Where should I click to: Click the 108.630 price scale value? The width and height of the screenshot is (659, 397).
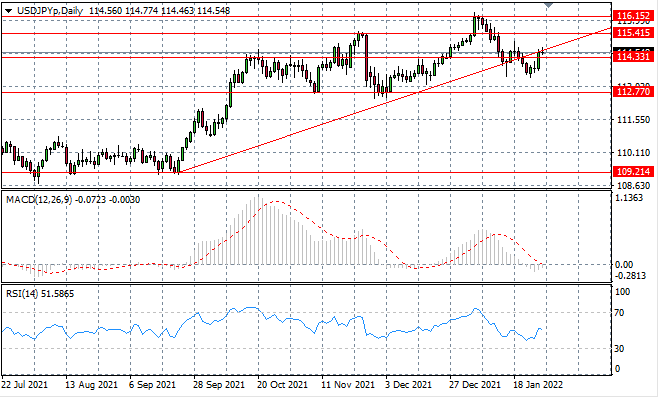pyautogui.click(x=633, y=186)
